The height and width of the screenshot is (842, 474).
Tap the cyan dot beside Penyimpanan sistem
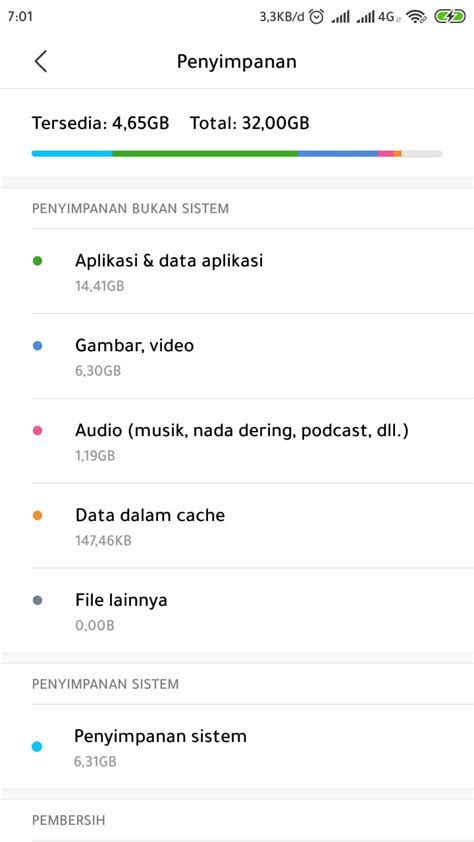point(37,746)
